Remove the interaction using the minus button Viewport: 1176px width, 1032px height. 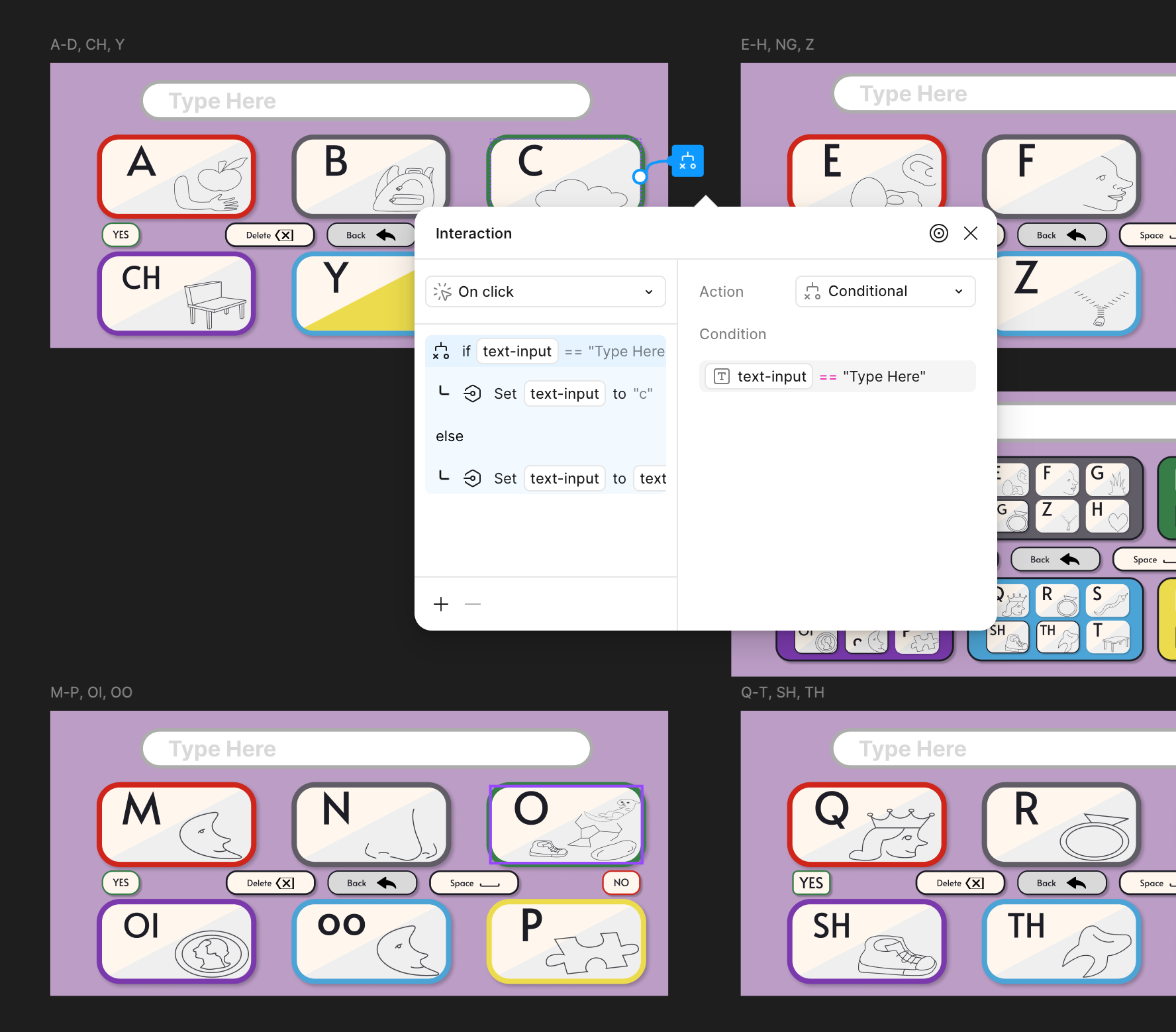point(473,603)
